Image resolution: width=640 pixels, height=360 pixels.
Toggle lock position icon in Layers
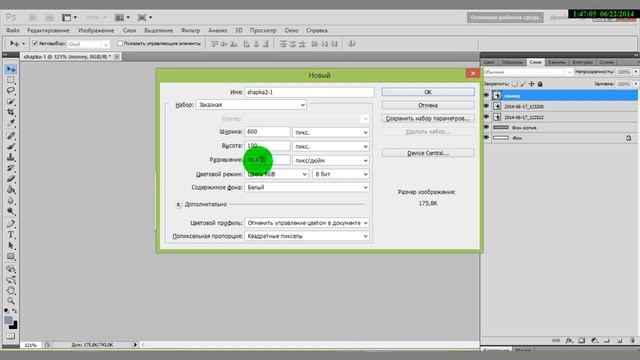pyautogui.click(x=531, y=84)
